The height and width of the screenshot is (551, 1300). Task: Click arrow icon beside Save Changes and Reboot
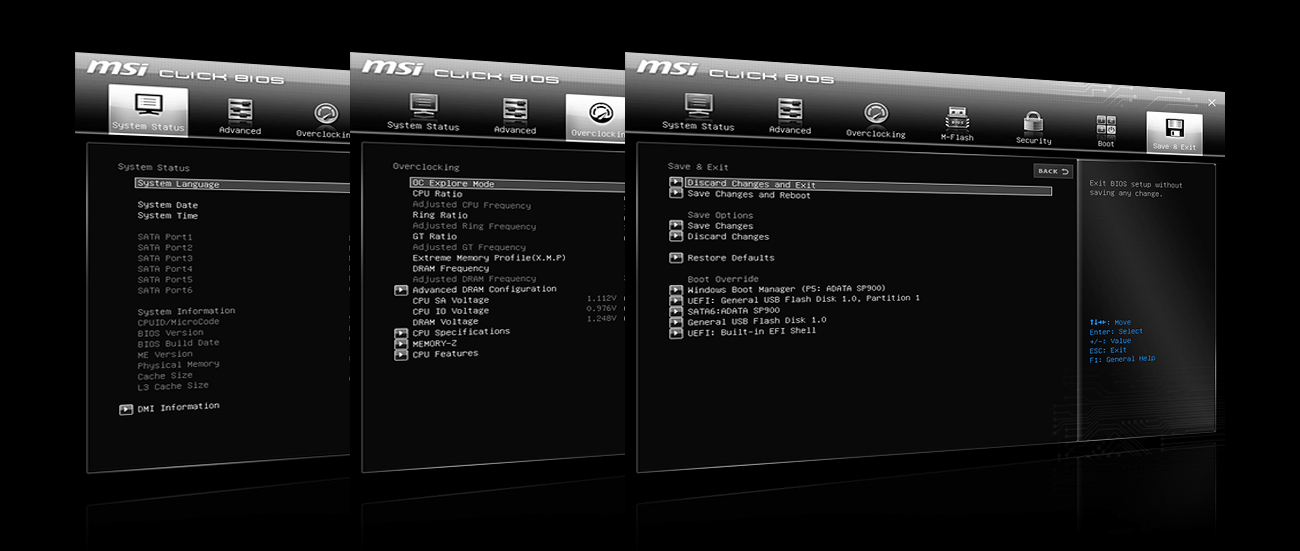click(676, 195)
